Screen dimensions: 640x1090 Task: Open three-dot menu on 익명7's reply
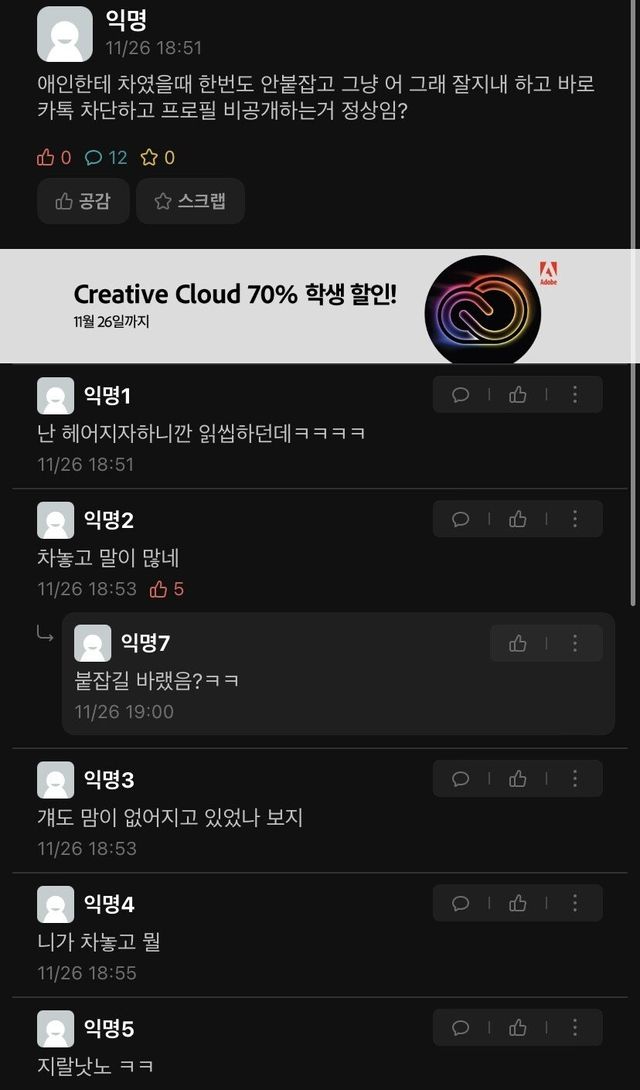pos(575,643)
